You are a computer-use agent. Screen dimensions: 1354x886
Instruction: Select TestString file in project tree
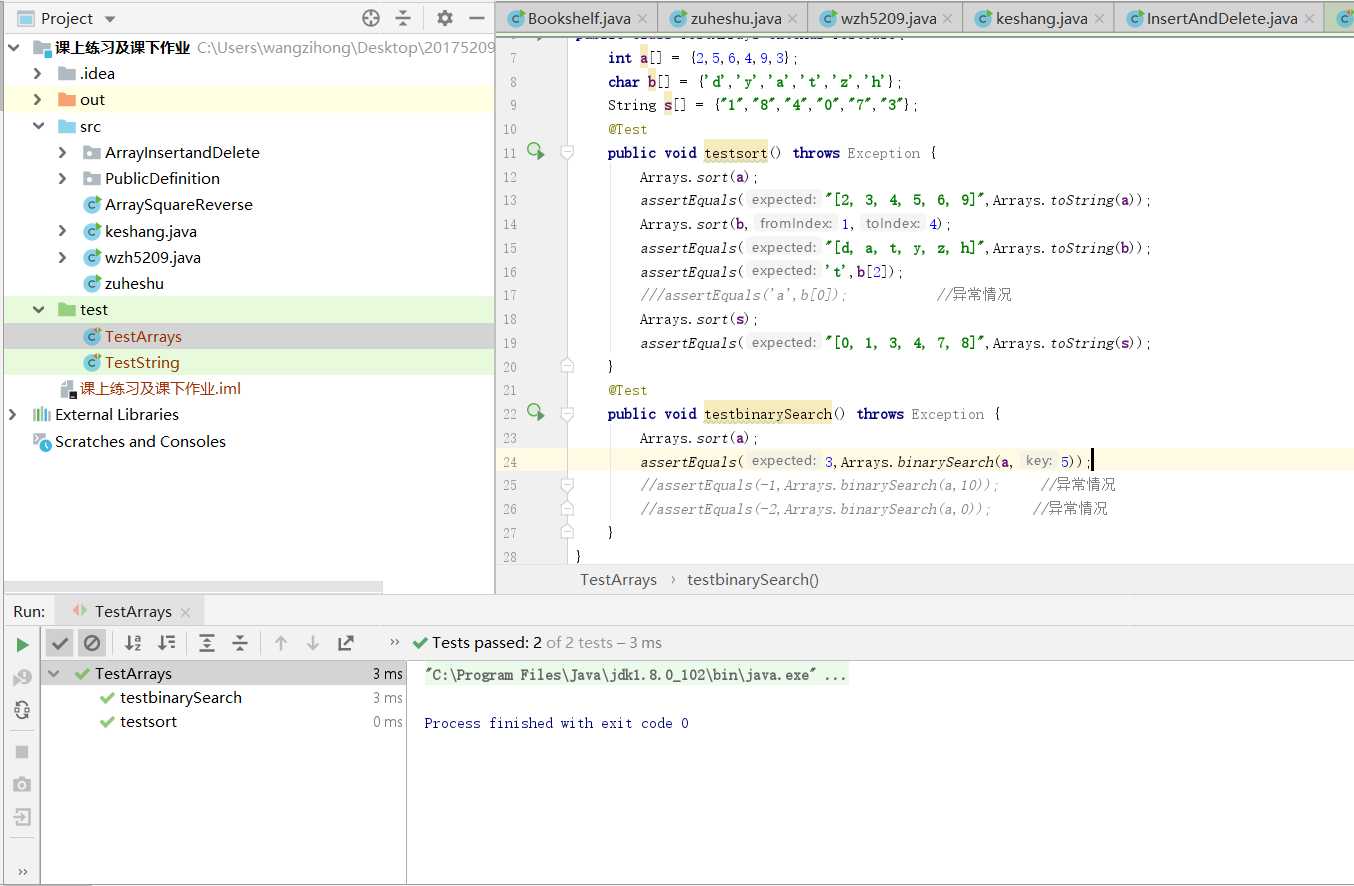point(142,362)
